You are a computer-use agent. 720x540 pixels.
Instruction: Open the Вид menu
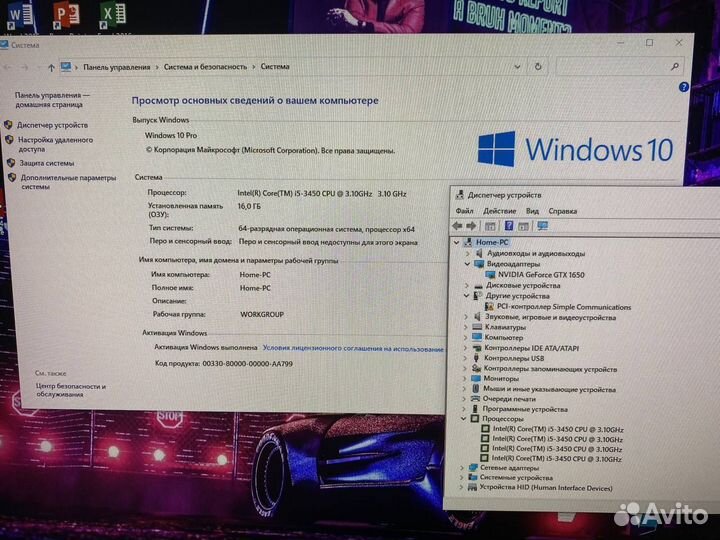(x=532, y=211)
